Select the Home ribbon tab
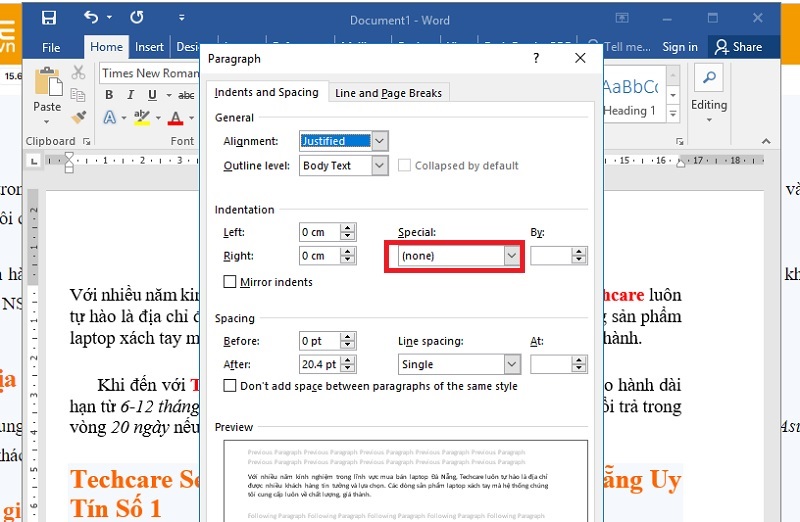The image size is (800, 522). coord(106,47)
